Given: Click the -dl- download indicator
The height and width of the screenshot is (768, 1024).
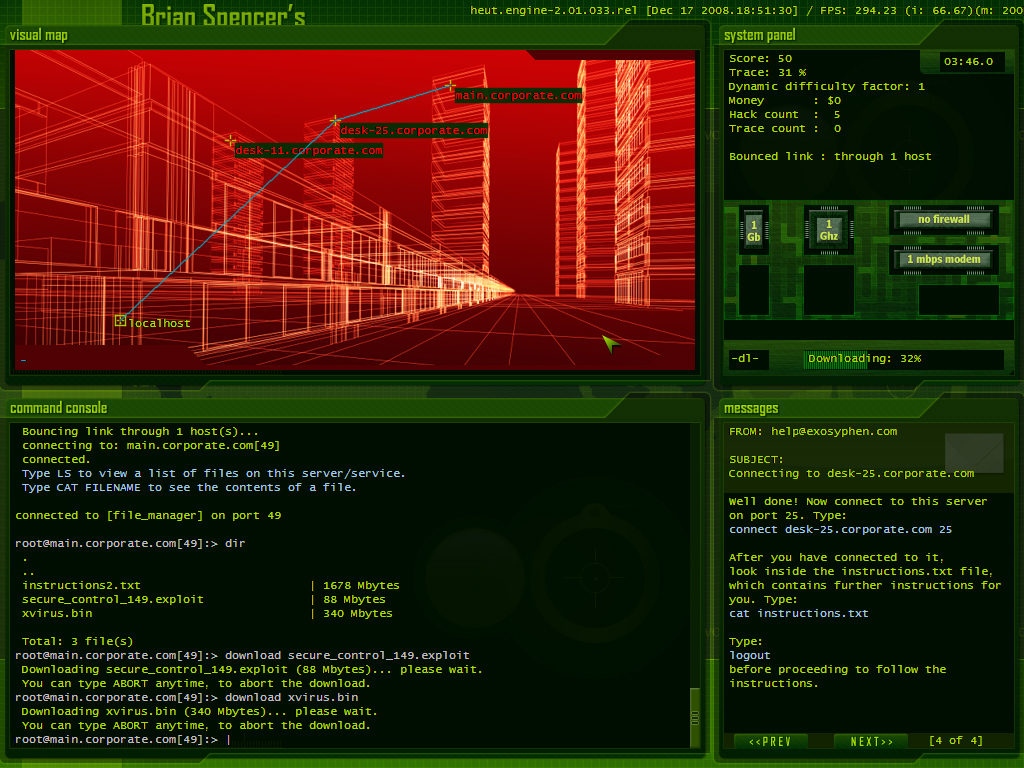Looking at the screenshot, I should pos(746,359).
